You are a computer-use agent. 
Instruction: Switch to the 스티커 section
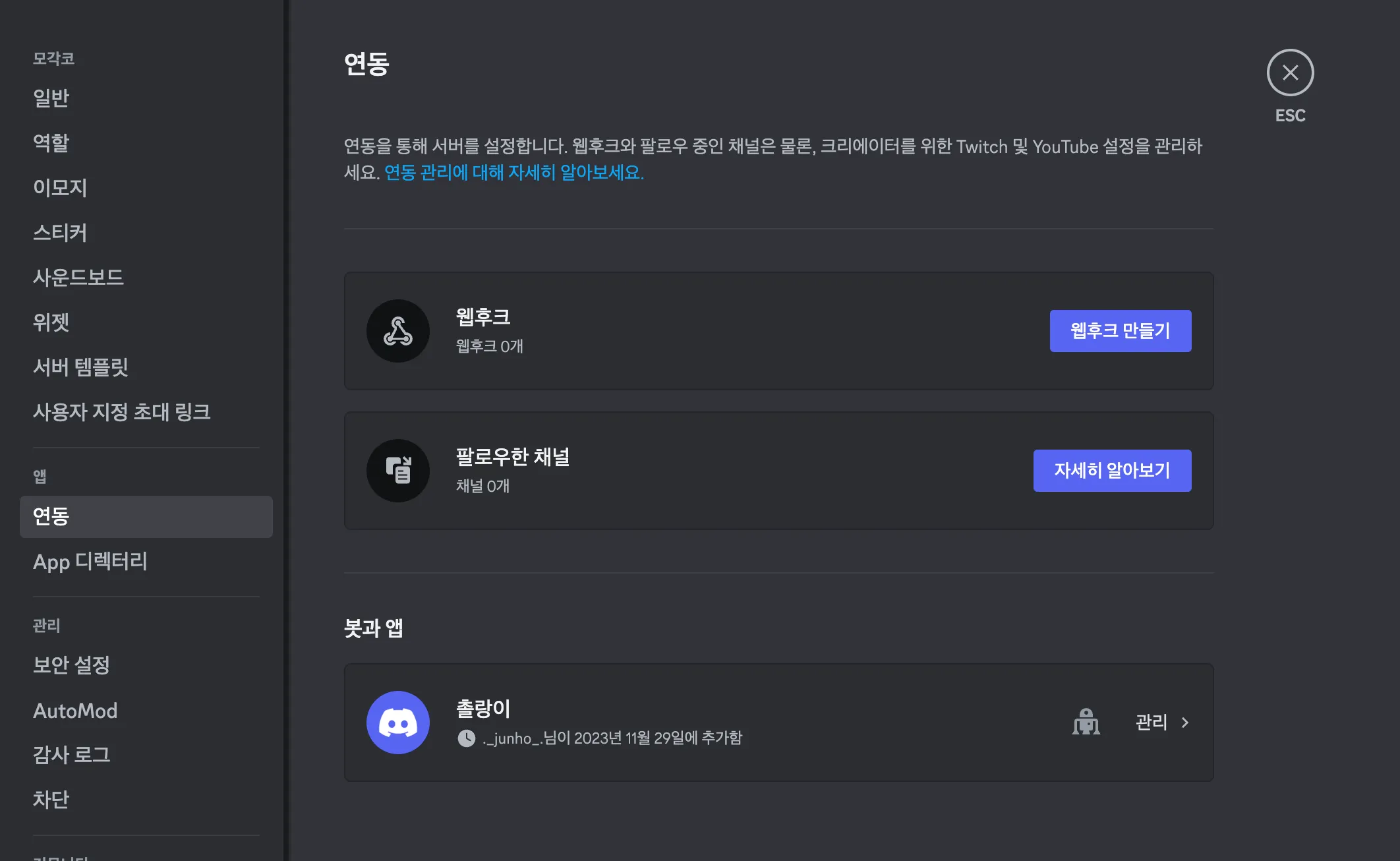tap(60, 233)
